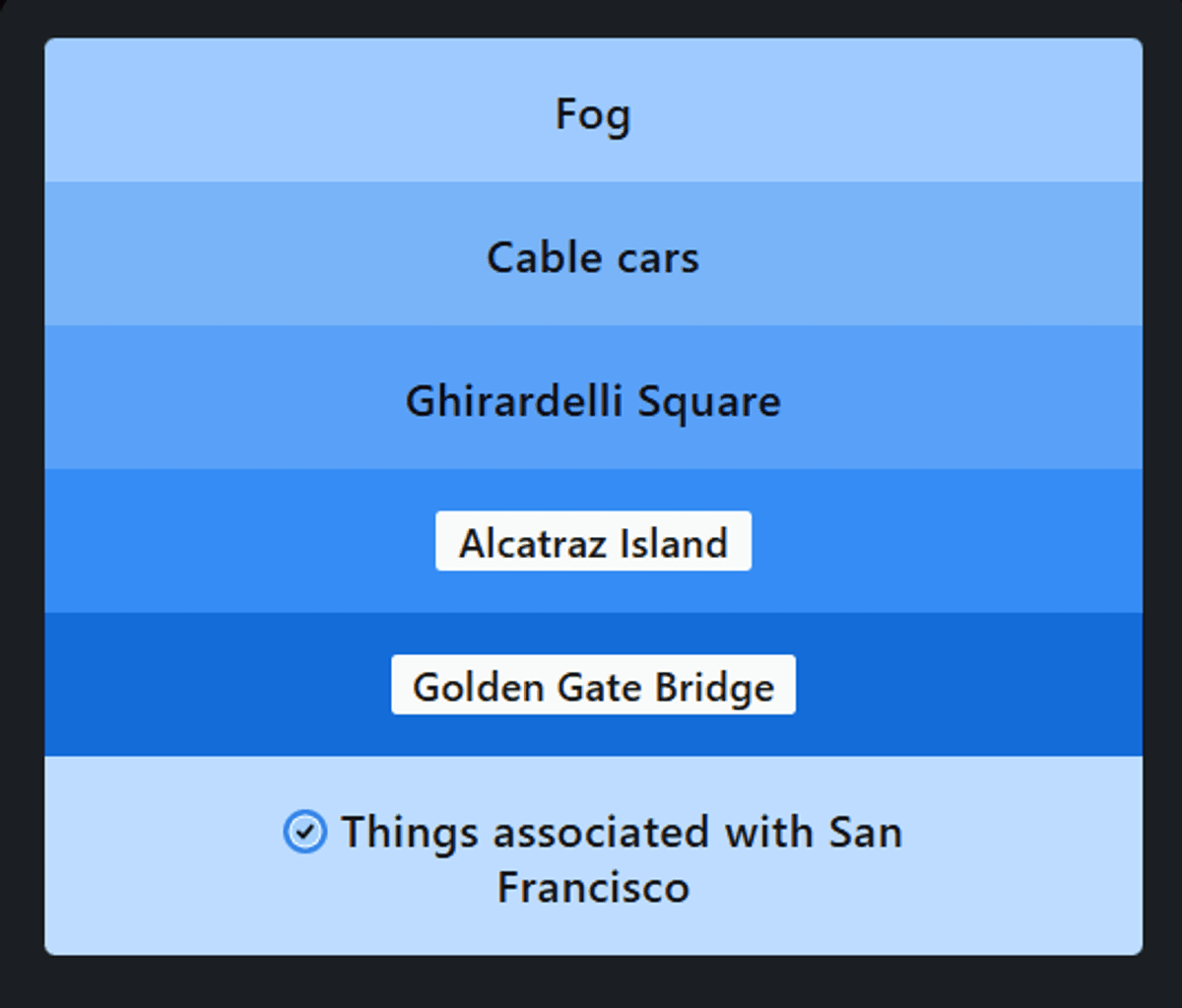This screenshot has width=1182, height=1008.
Task: Click the word Cable in the second row
Action: 539,257
